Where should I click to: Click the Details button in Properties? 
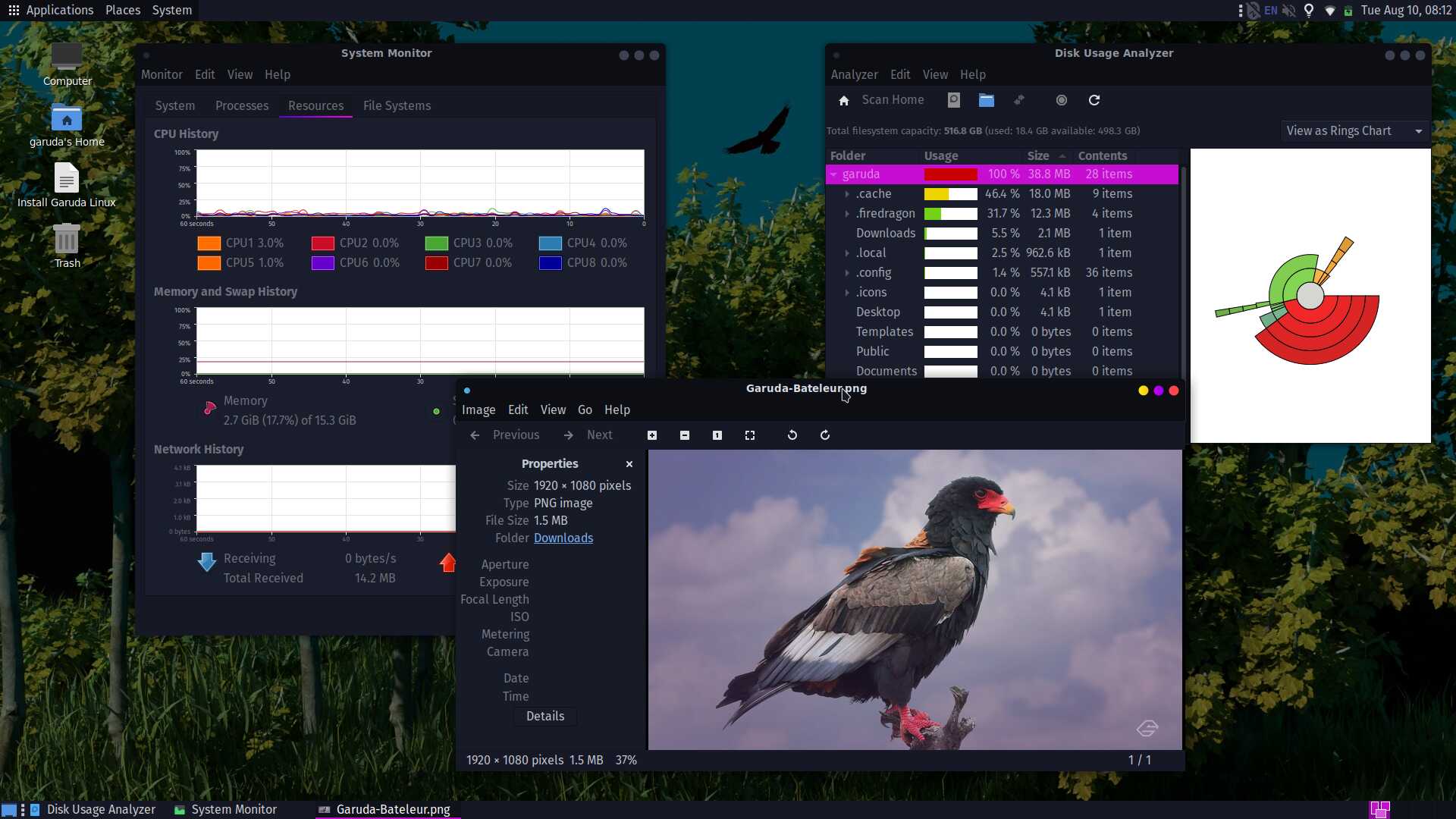click(544, 717)
